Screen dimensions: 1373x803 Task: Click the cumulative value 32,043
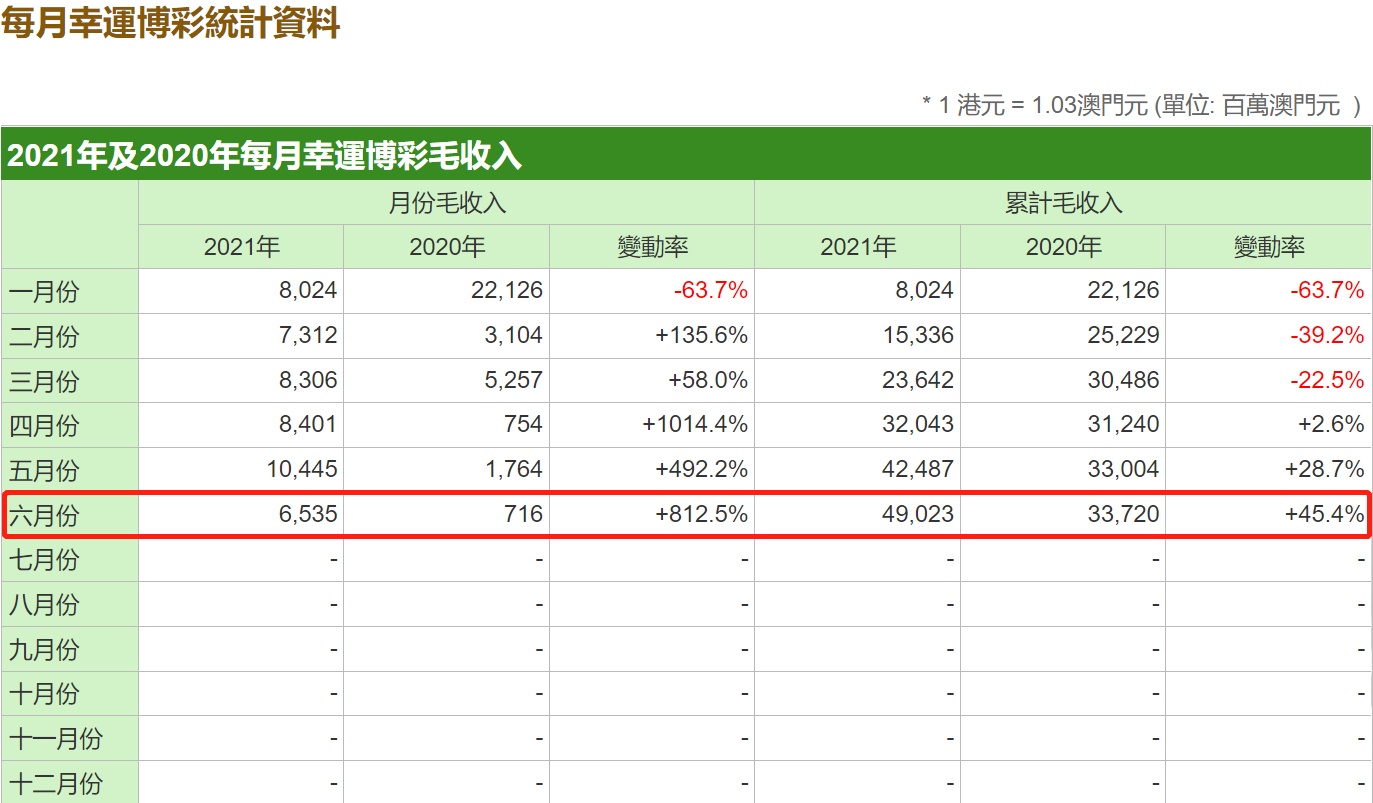pos(919,424)
